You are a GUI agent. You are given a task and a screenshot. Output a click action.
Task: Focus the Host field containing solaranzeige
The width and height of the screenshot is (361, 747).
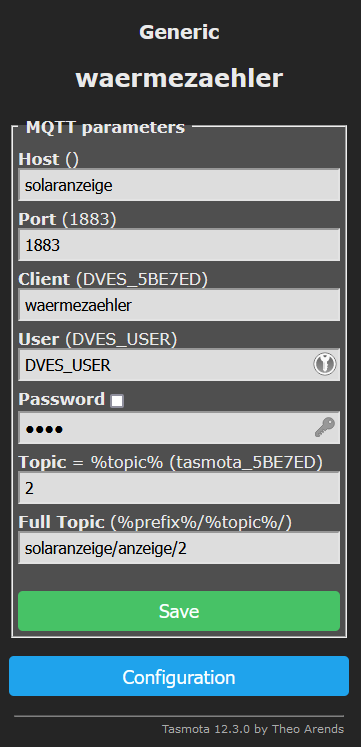[x=179, y=185]
